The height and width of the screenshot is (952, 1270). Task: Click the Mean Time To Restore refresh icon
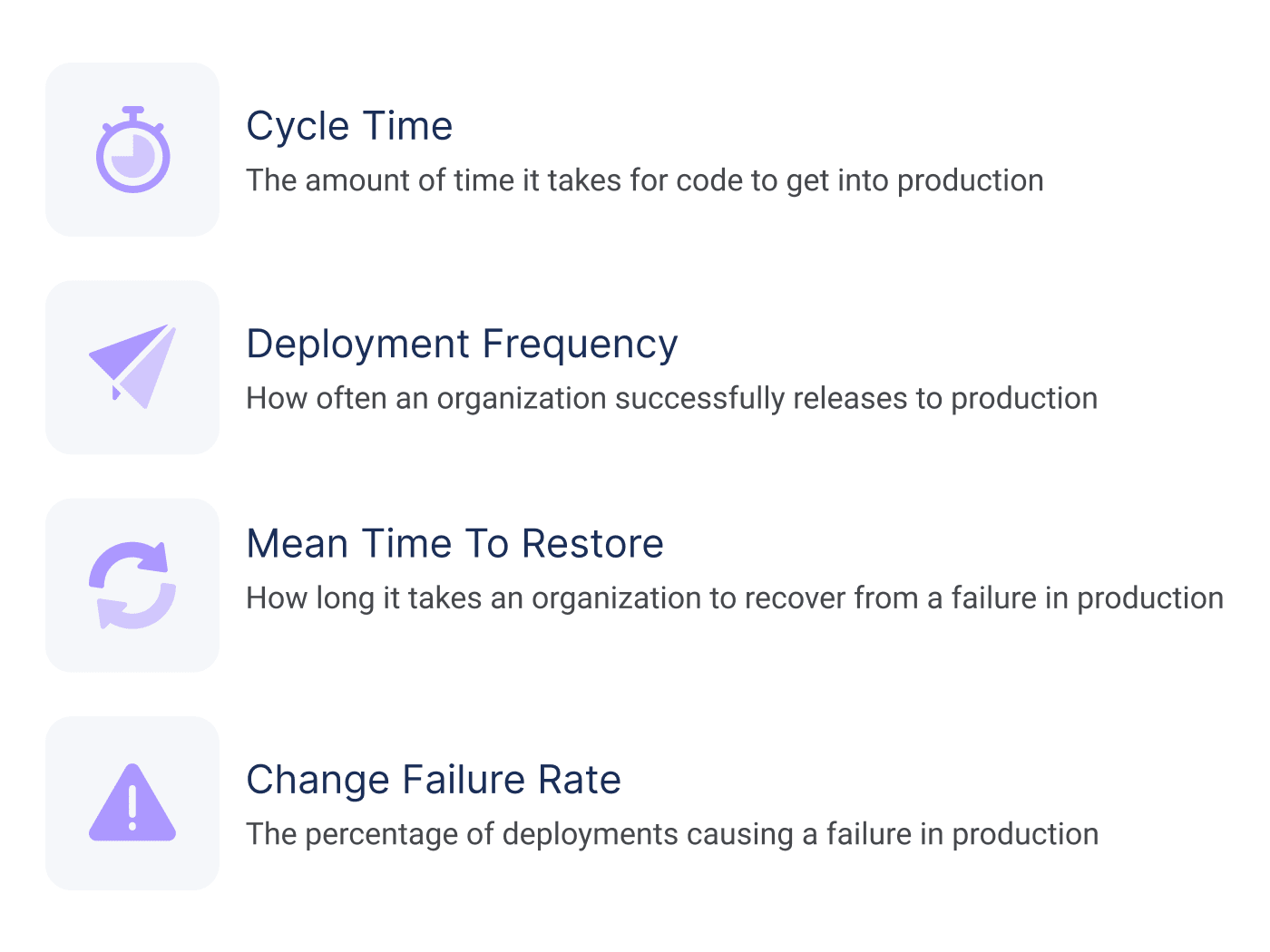click(x=132, y=586)
